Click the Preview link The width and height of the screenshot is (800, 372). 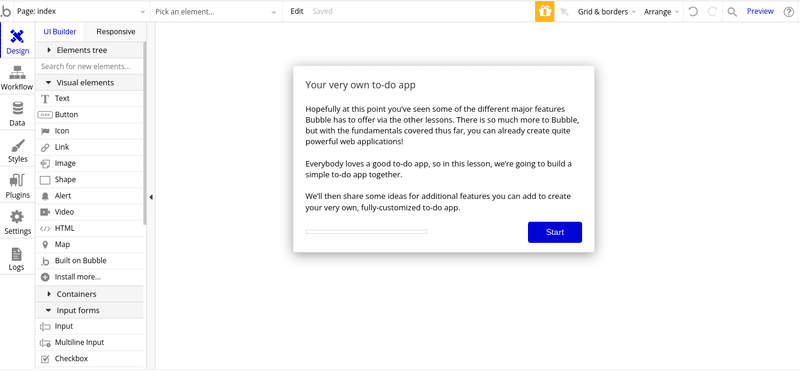[760, 11]
